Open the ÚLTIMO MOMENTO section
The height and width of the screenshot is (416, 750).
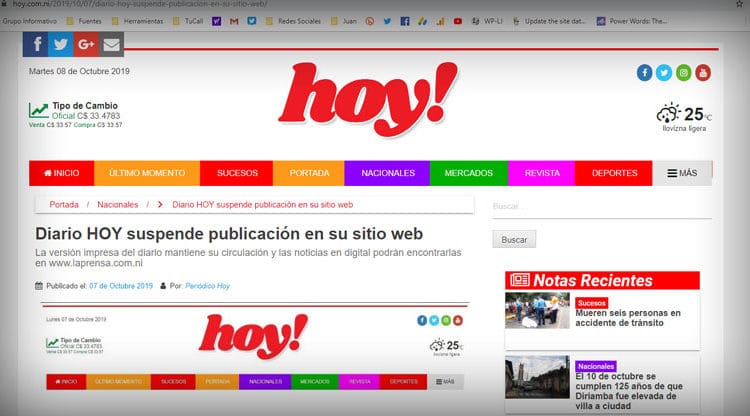point(147,173)
